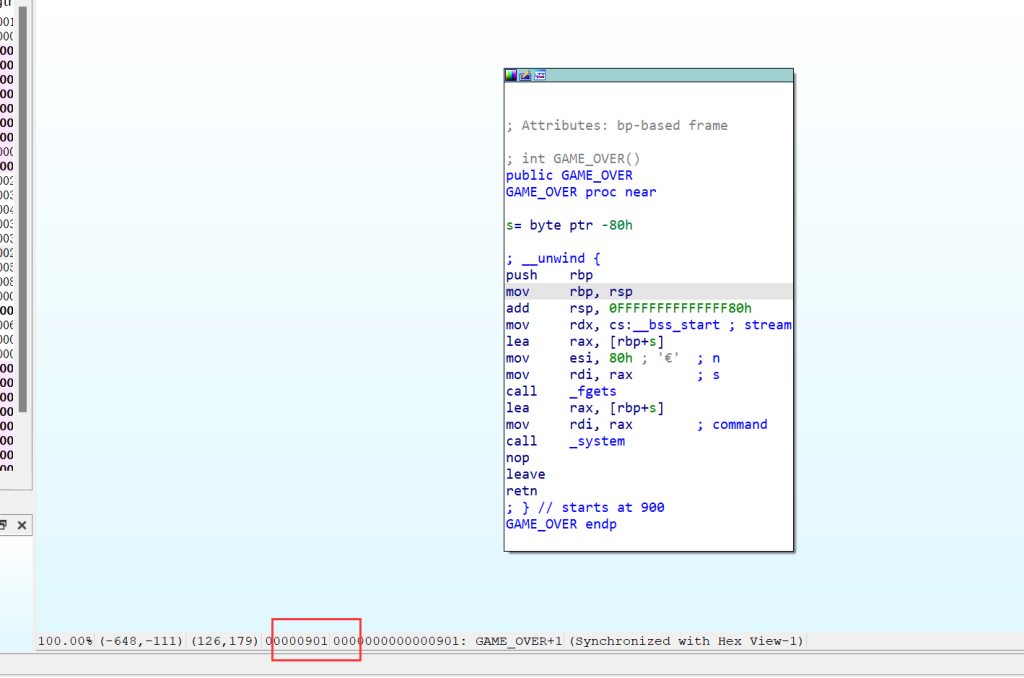This screenshot has width=1024, height=678.
Task: Select the highlighted 'mov rbp, rsp' line
Action: point(568,292)
